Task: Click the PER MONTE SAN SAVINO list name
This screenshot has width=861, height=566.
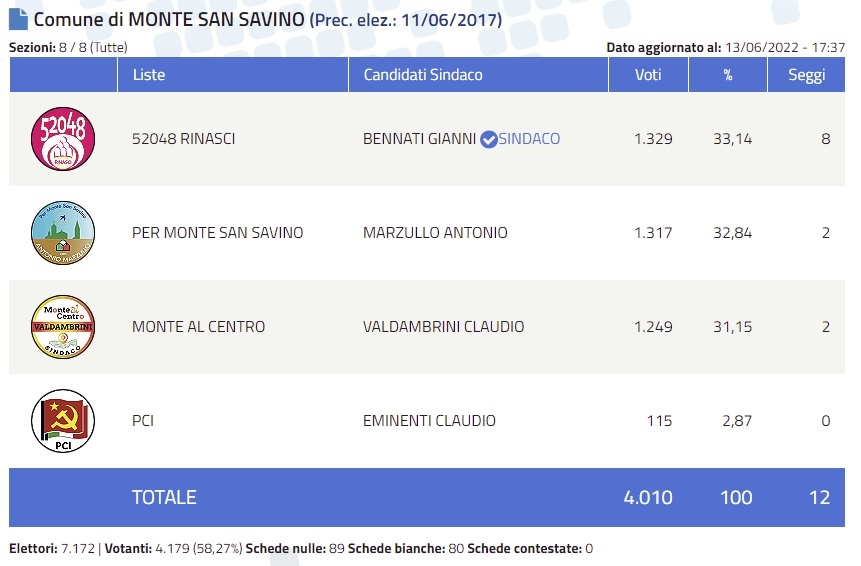Action: [x=217, y=233]
